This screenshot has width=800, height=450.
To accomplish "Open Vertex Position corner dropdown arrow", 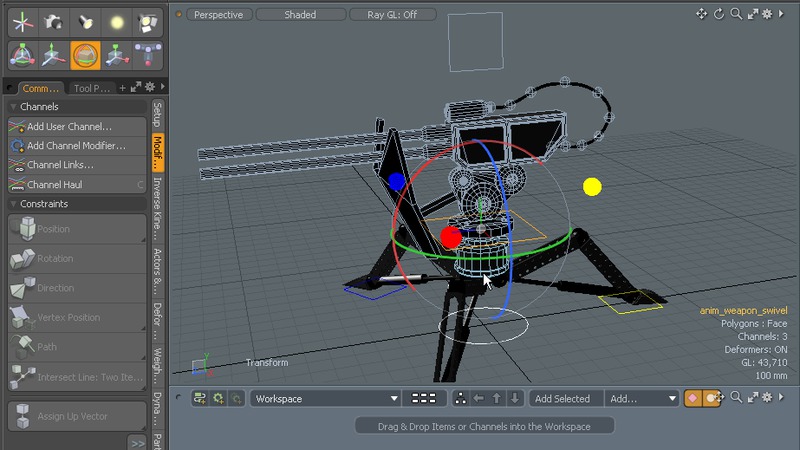I will pos(143,329).
